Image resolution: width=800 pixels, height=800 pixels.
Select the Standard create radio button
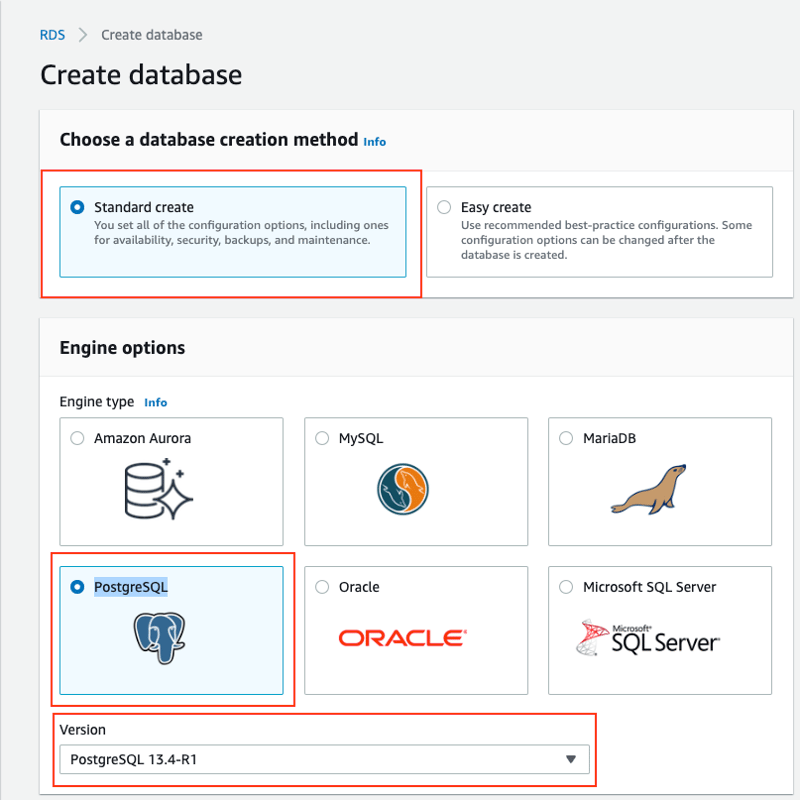[x=77, y=207]
